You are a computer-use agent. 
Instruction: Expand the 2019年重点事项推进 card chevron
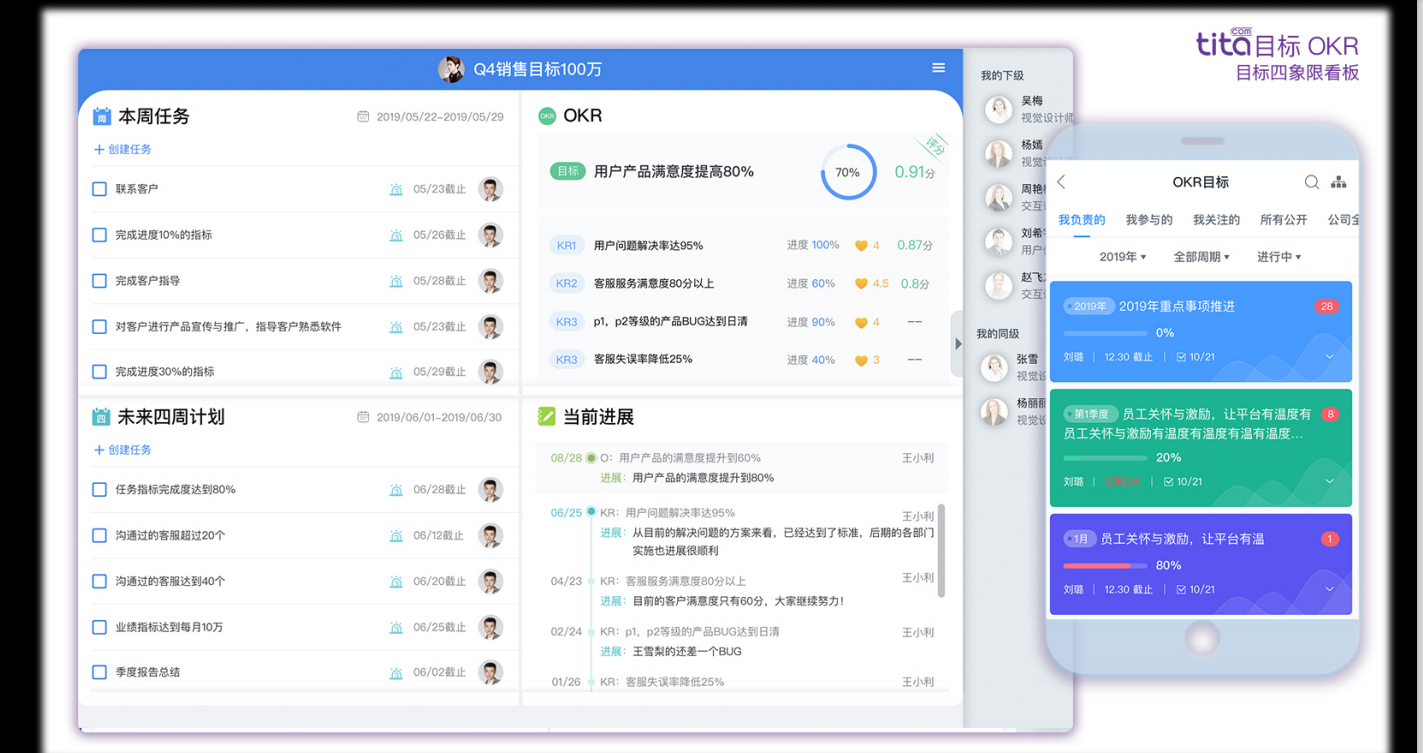(x=1329, y=357)
